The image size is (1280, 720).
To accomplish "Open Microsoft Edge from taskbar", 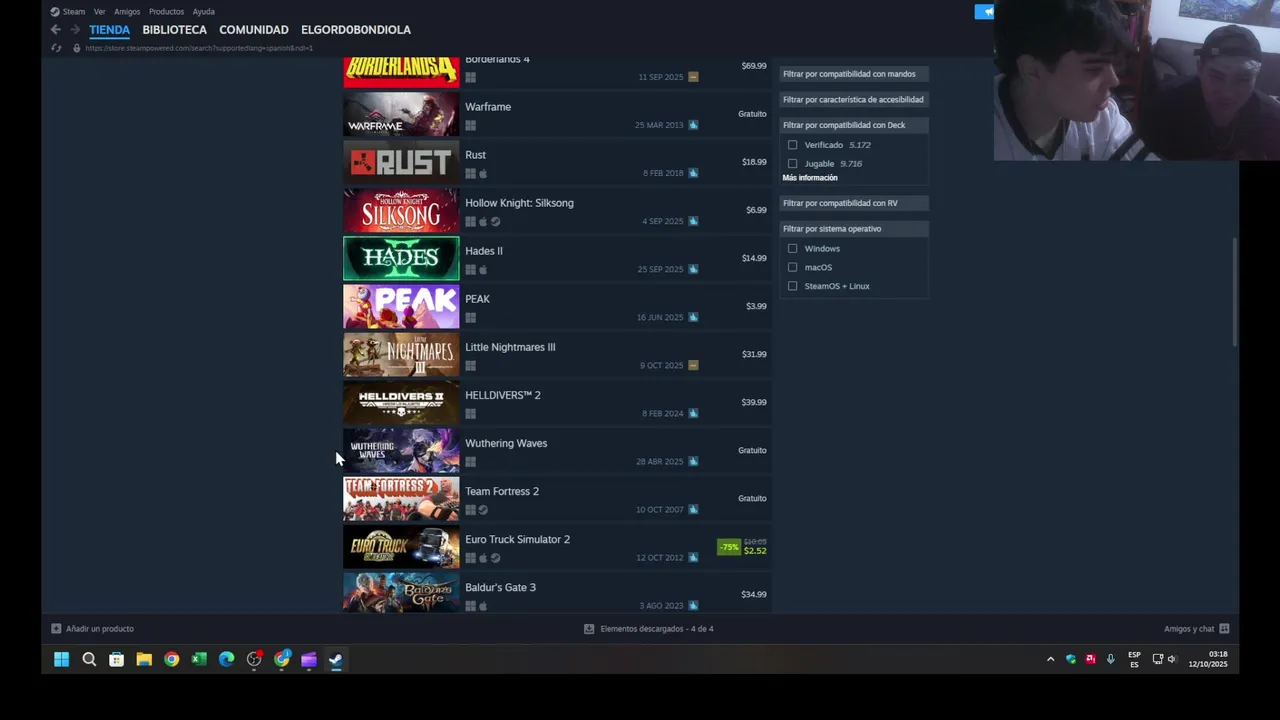I will 226,659.
